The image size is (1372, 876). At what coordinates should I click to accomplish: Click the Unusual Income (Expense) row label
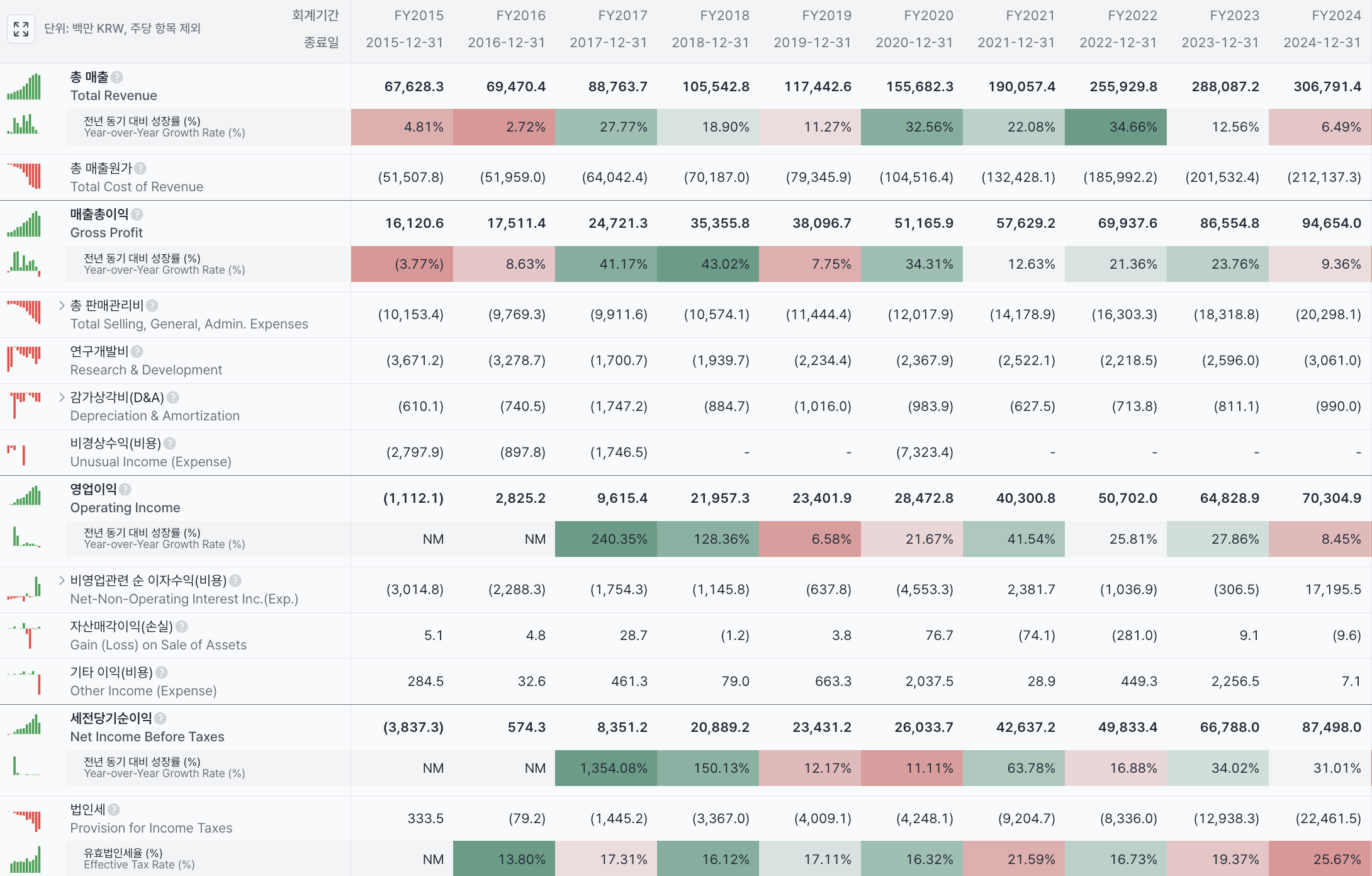(x=150, y=462)
